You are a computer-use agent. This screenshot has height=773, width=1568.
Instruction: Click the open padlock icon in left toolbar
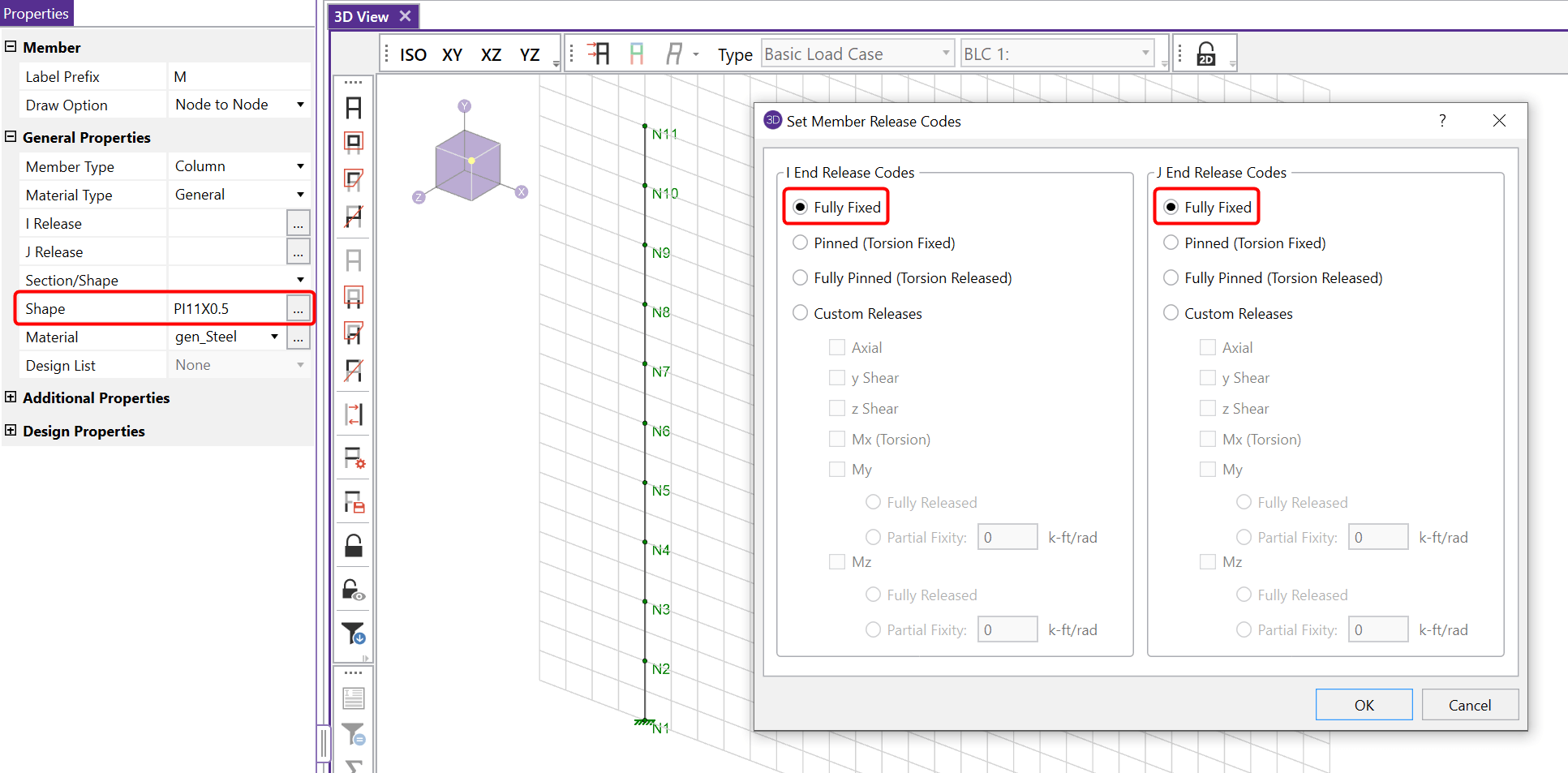click(354, 546)
